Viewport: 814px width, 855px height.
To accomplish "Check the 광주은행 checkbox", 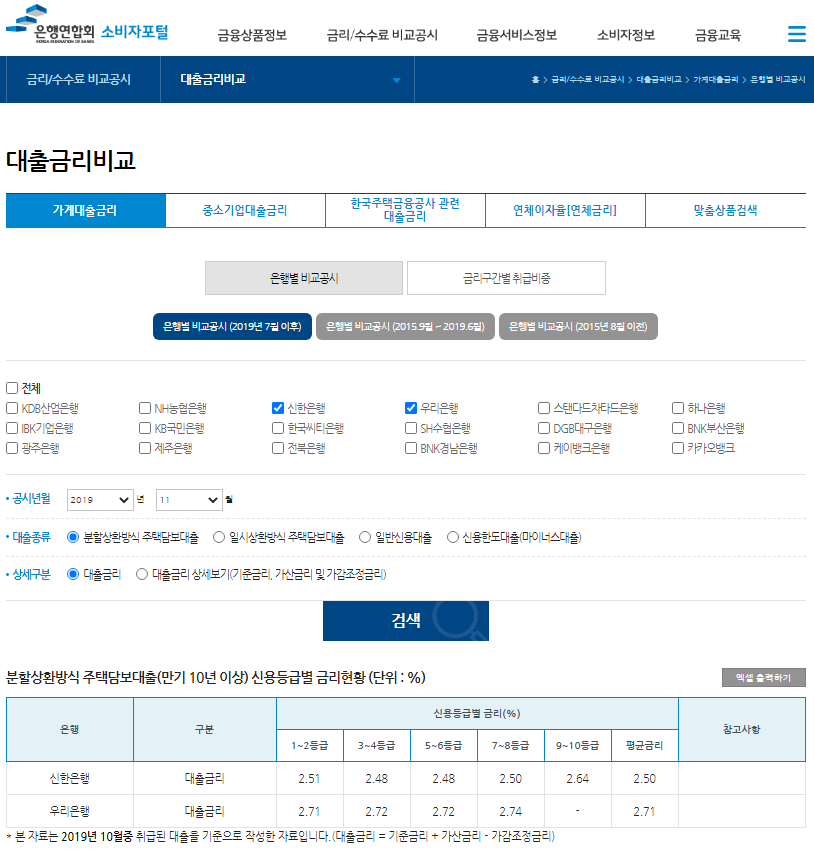I will 12,448.
